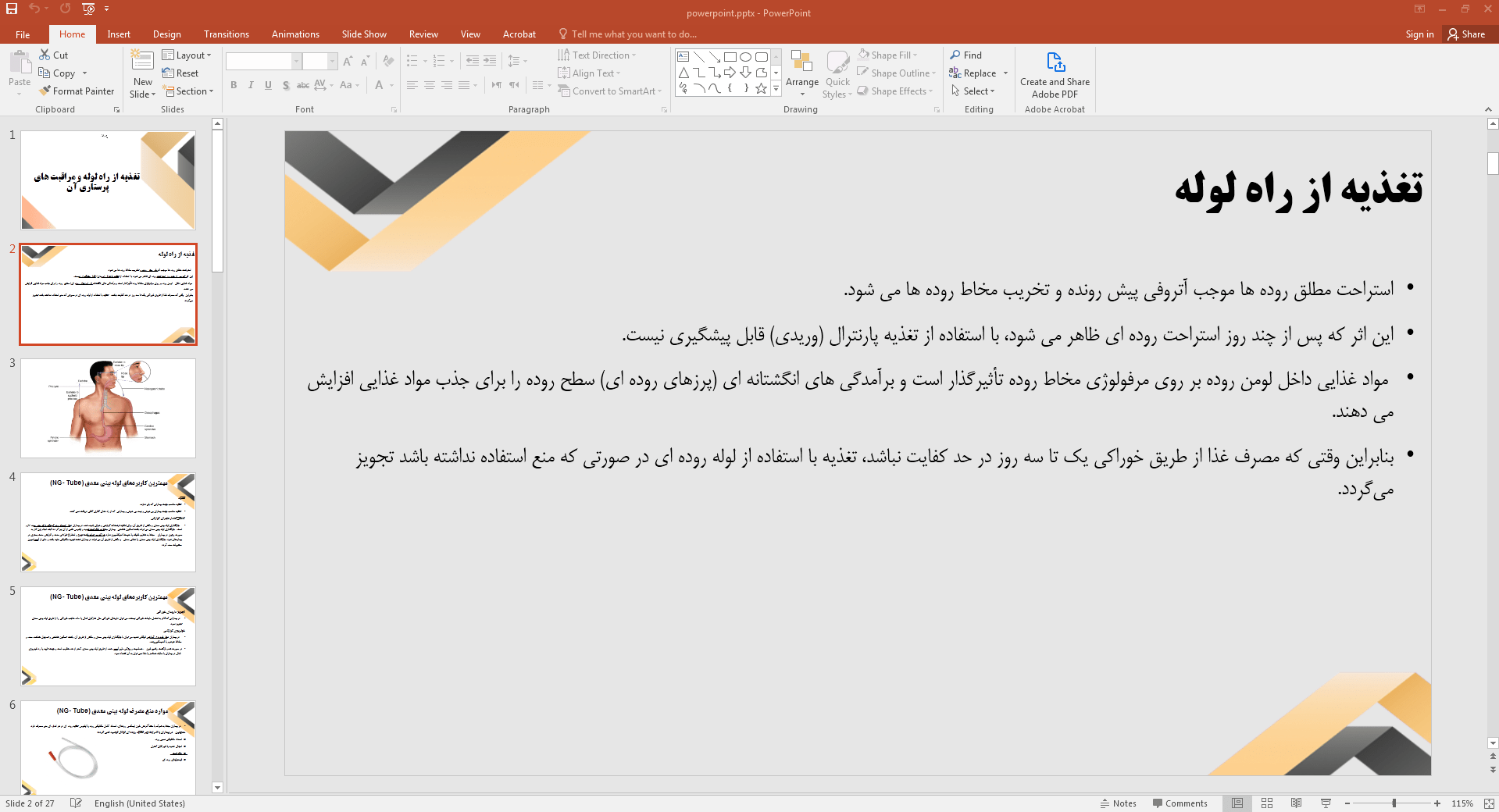Viewport: 1499px width, 812px height.
Task: Switch to Slide Sorter view icon
Action: click(1267, 803)
